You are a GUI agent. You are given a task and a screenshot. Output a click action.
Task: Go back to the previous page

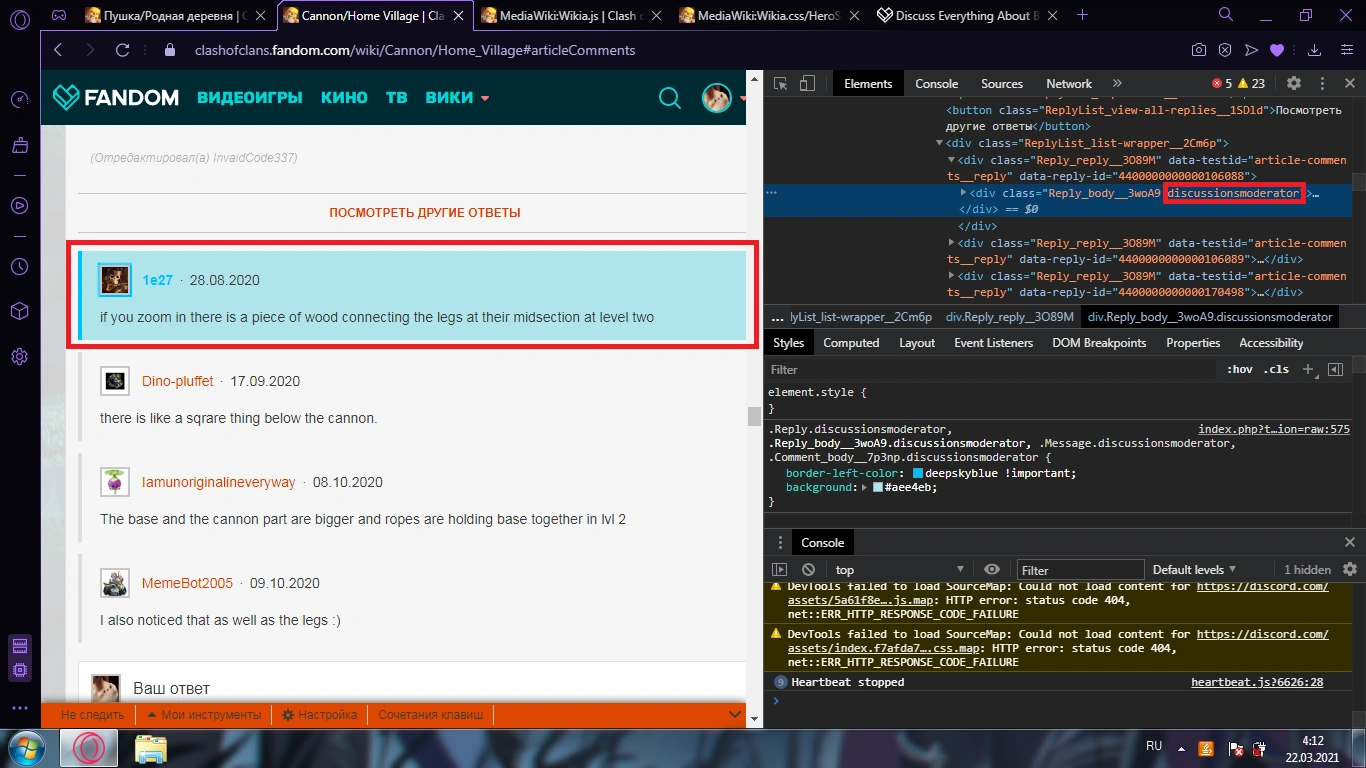tap(58, 50)
